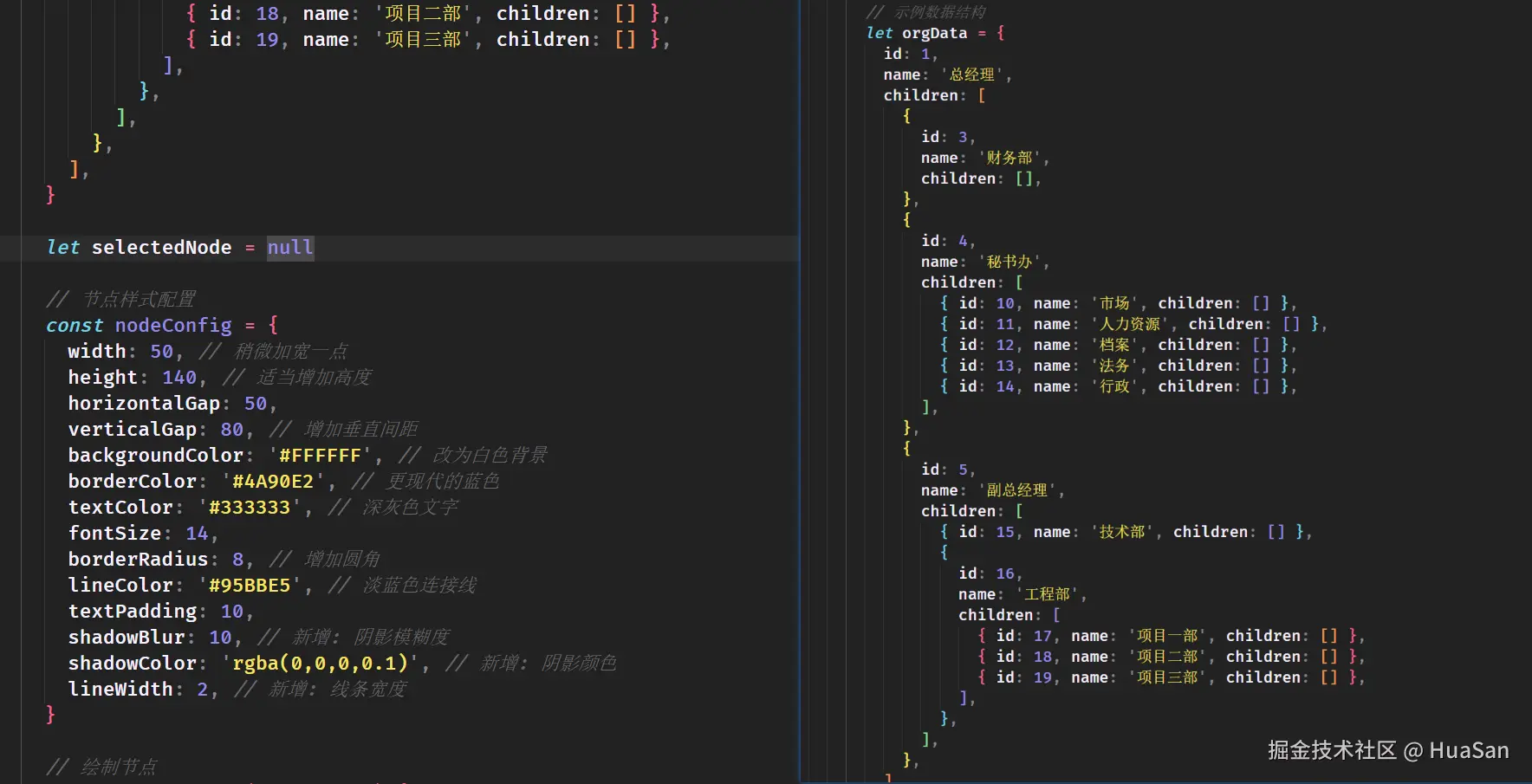Click the backgroundColor property name
This screenshot has height=784, width=1532.
point(156,456)
